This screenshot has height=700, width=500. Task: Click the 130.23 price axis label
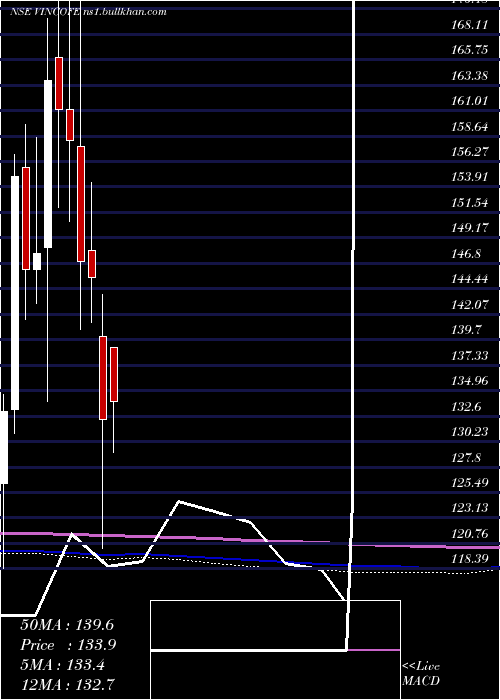click(469, 432)
